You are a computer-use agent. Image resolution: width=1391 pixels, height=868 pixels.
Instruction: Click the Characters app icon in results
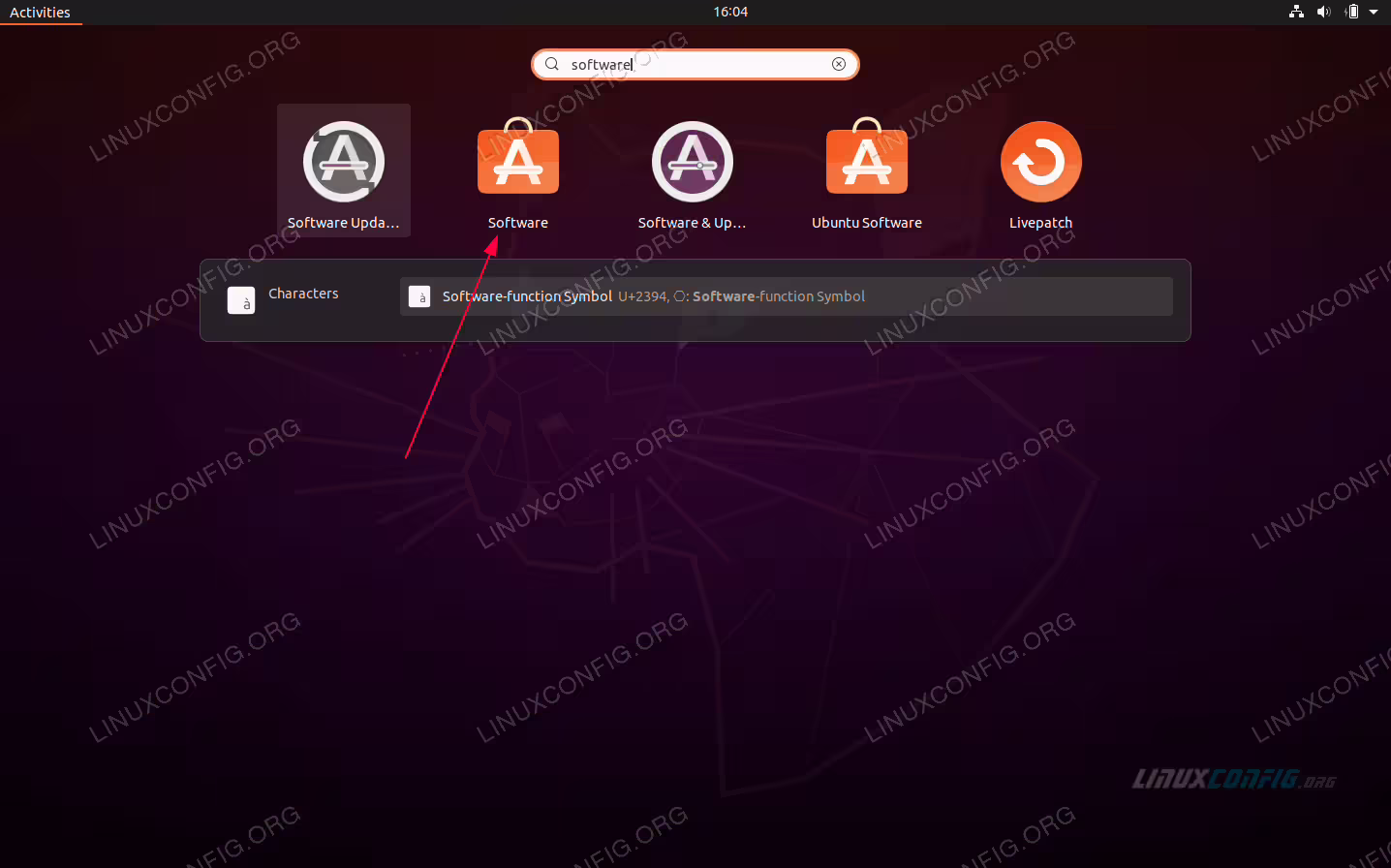[x=241, y=300]
